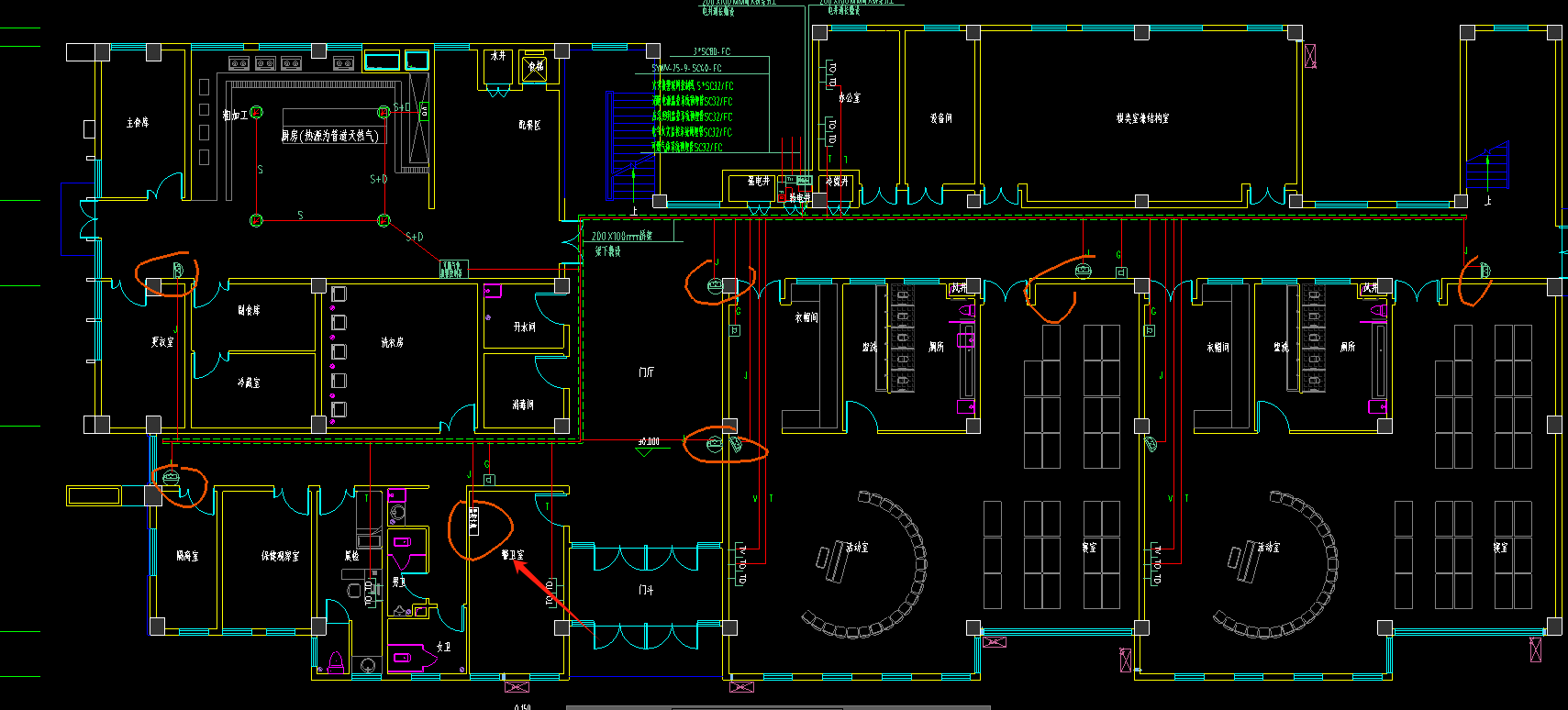Viewport: 1568px width, 710px height.
Task: Select the dome device symbol above 隔离室 corner
Action: tap(171, 478)
